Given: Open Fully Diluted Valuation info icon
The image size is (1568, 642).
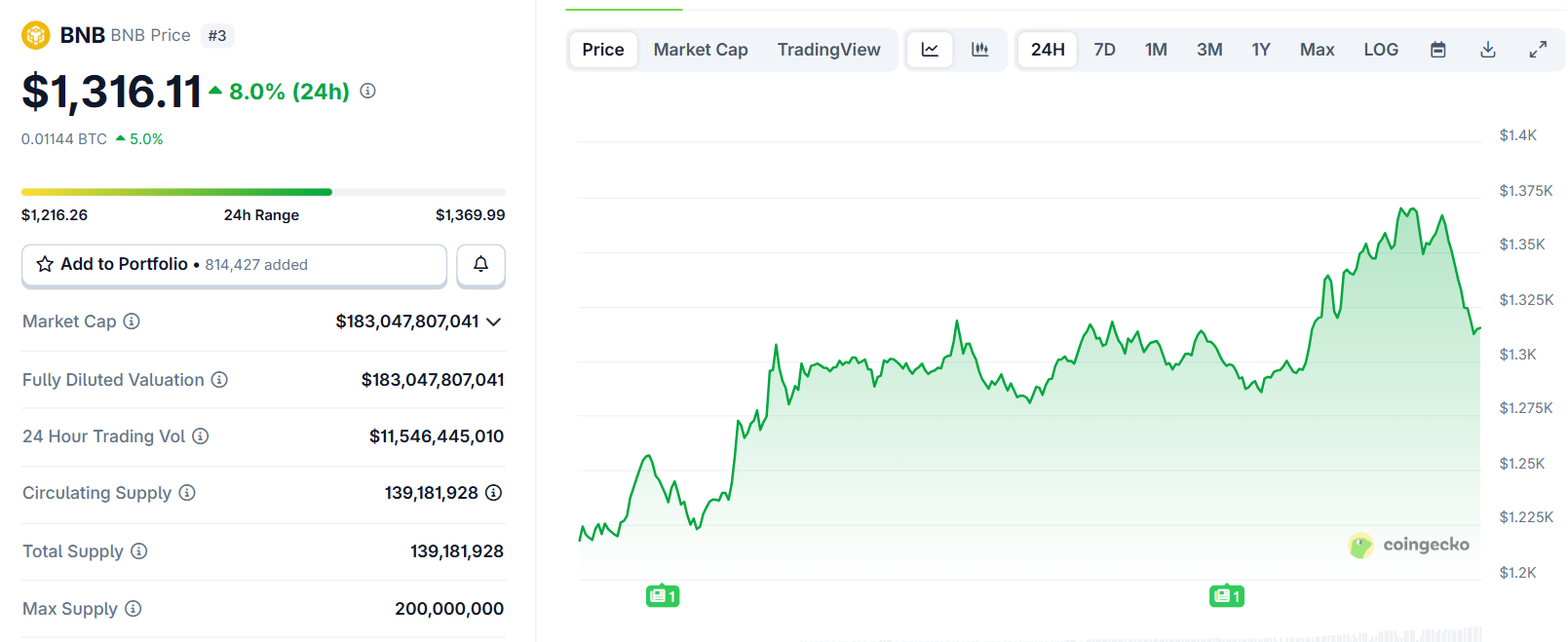Looking at the screenshot, I should (219, 380).
